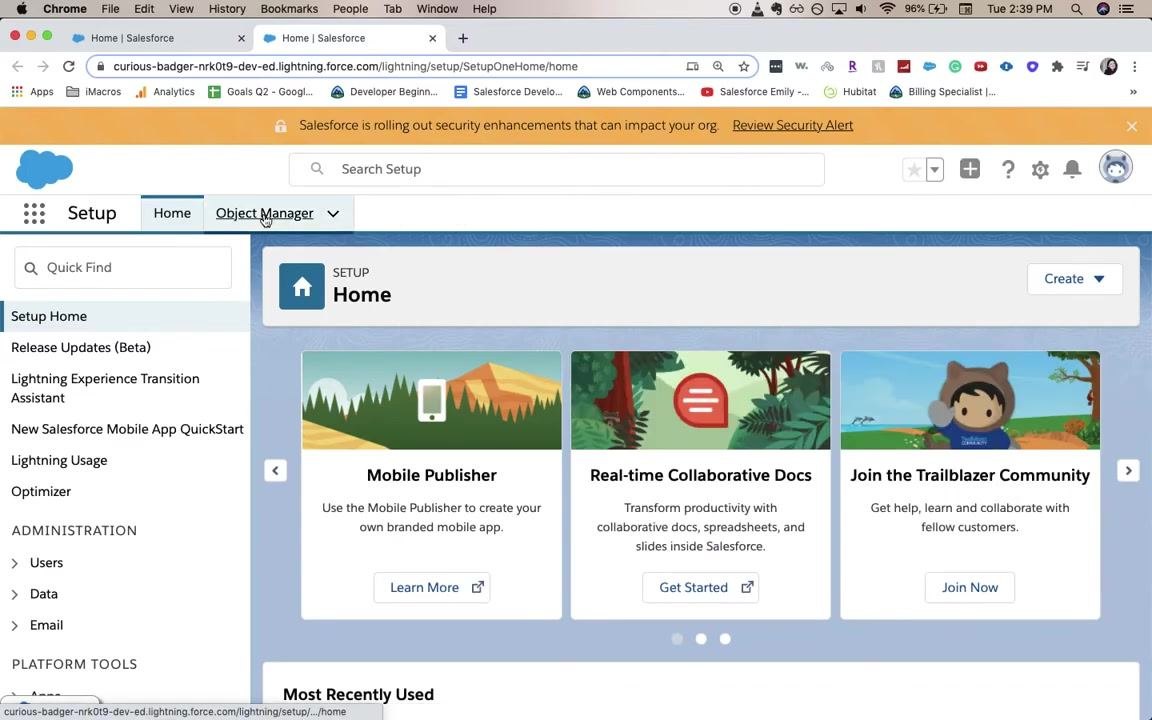Viewport: 1152px width, 720px height.
Task: Open Lightning Usage in sidebar
Action: coord(59,461)
